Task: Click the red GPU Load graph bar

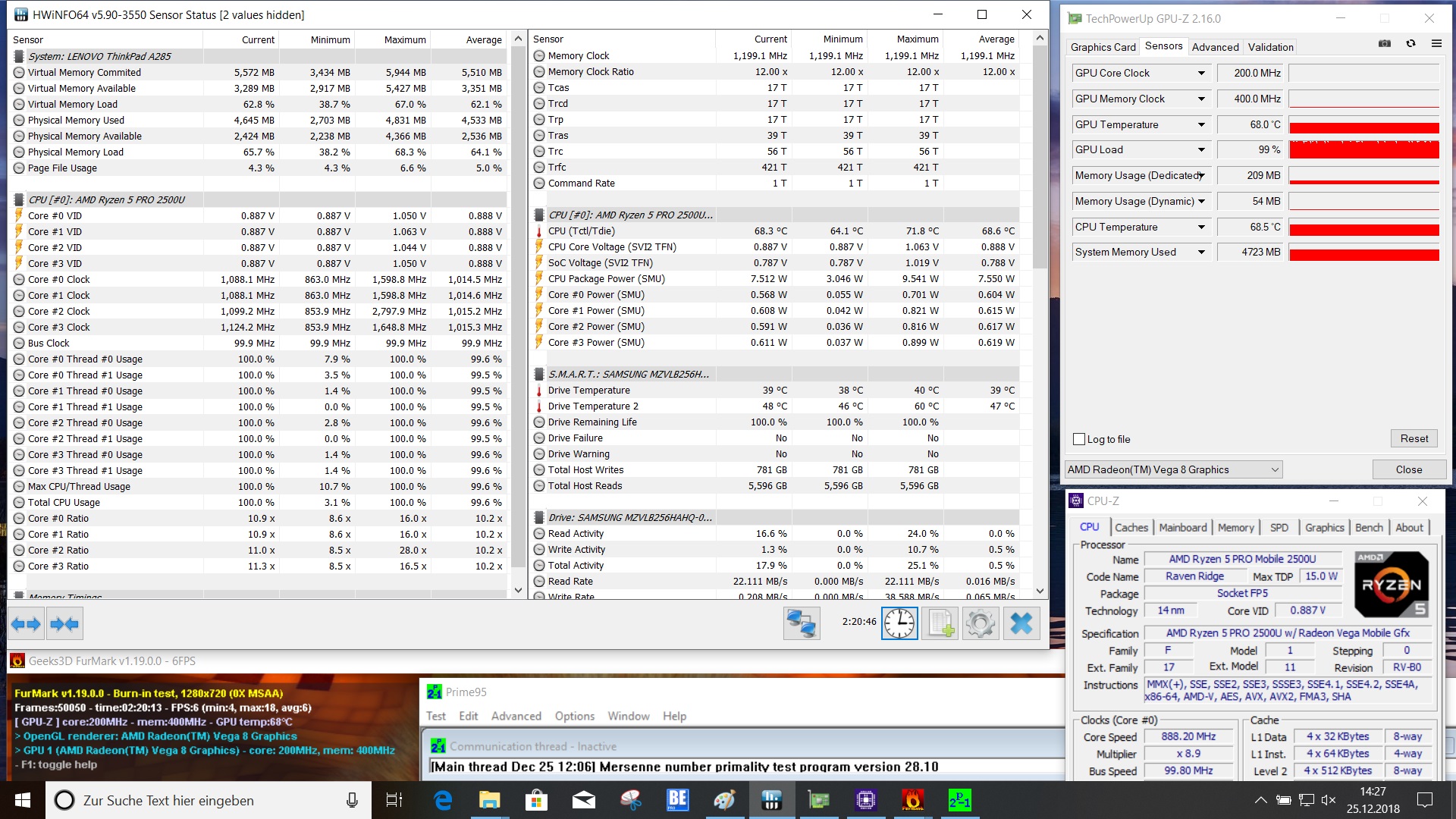Action: coord(1363,150)
